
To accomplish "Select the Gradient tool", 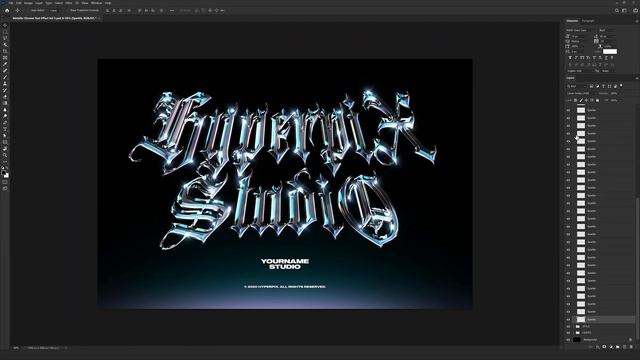I will [x=5, y=103].
